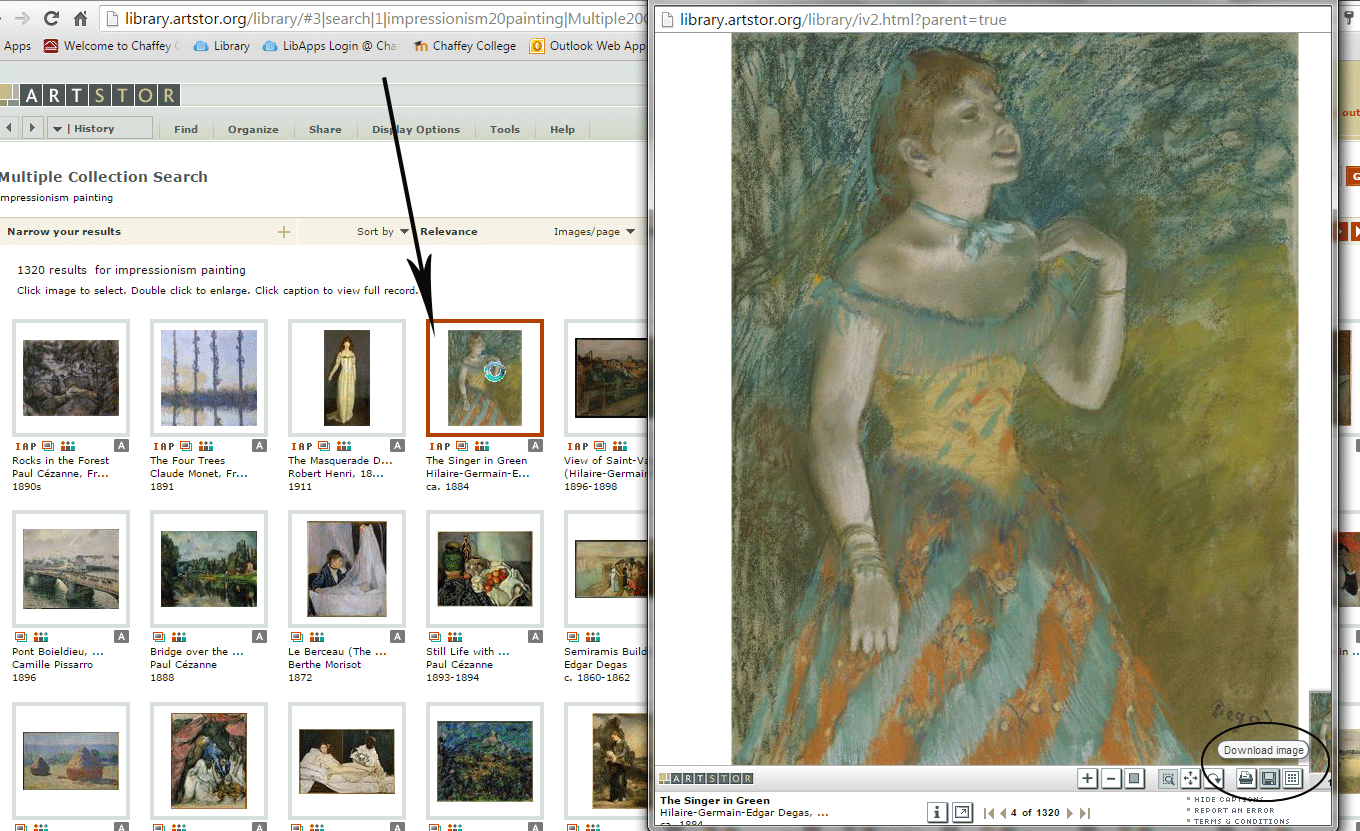Go to the browser home page

click(x=80, y=18)
